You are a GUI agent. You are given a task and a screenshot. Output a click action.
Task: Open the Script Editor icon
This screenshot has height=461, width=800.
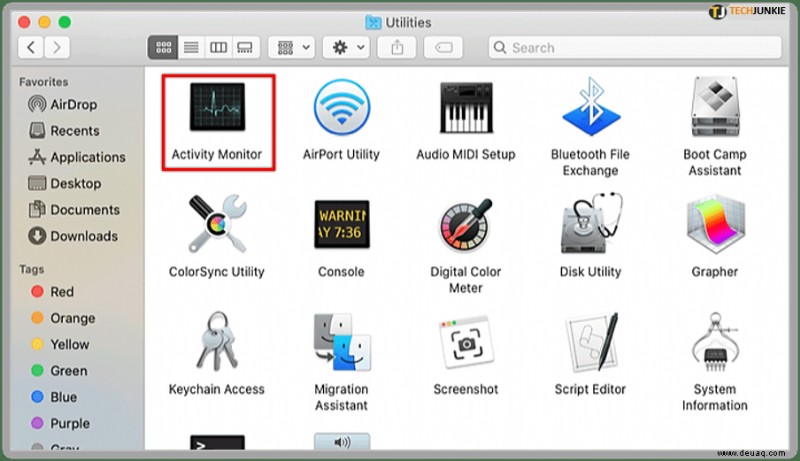click(x=592, y=342)
